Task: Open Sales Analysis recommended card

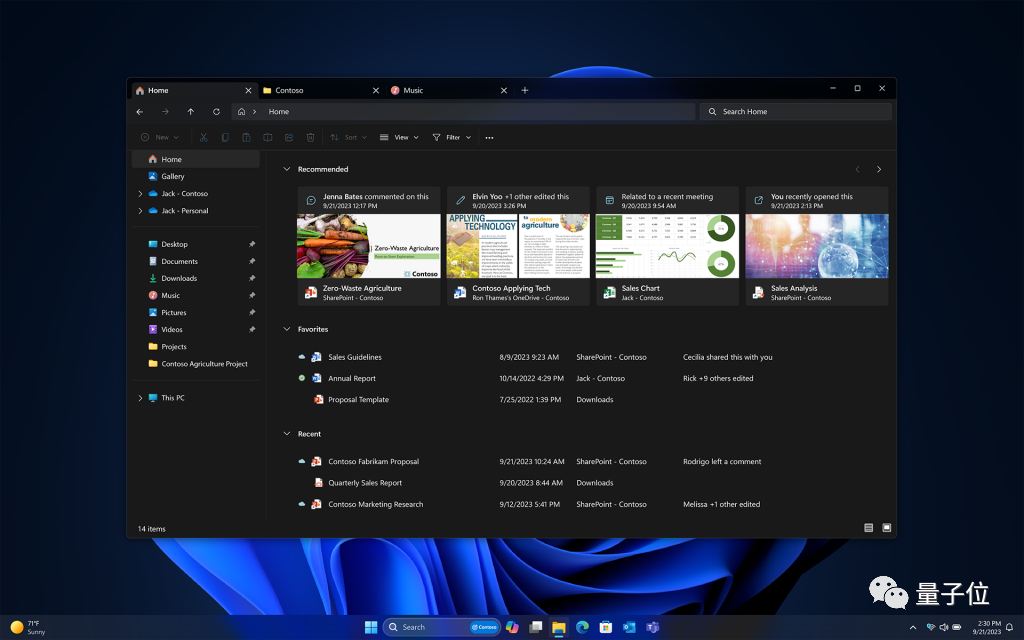Action: click(817, 246)
